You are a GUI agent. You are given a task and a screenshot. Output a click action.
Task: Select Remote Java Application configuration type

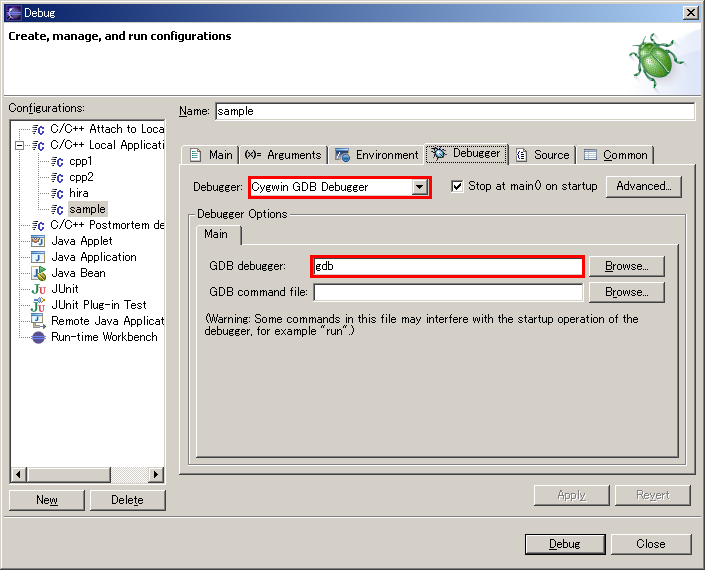tap(108, 321)
